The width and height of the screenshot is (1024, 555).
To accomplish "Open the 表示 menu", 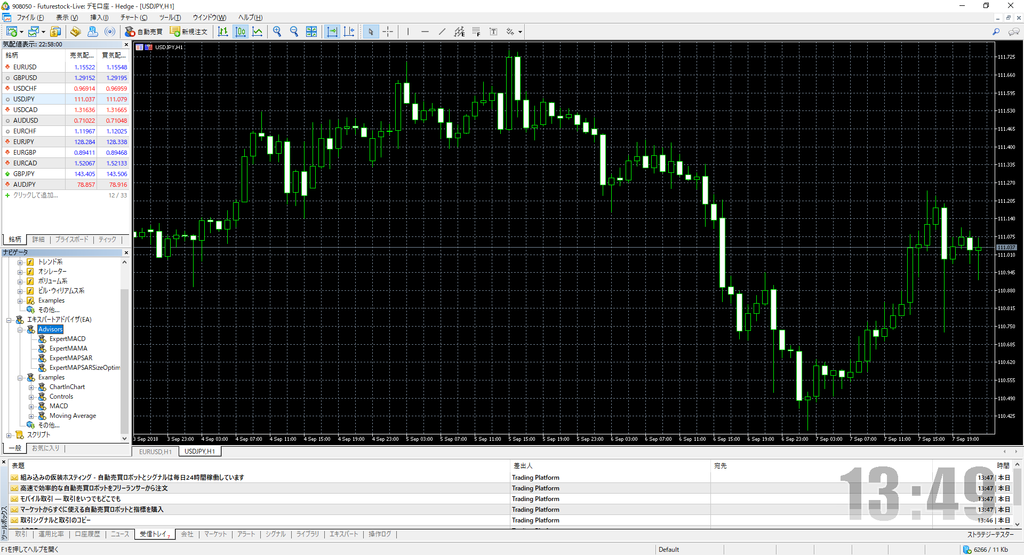I will pyautogui.click(x=67, y=18).
